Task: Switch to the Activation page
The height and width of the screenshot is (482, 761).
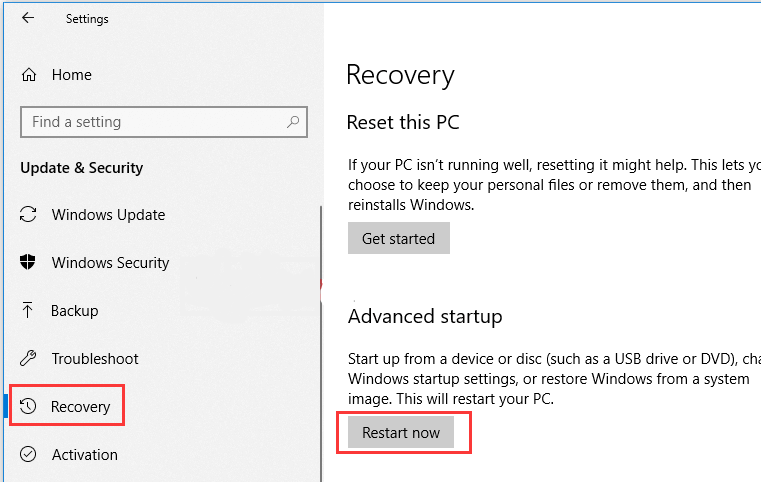Action: [x=85, y=455]
